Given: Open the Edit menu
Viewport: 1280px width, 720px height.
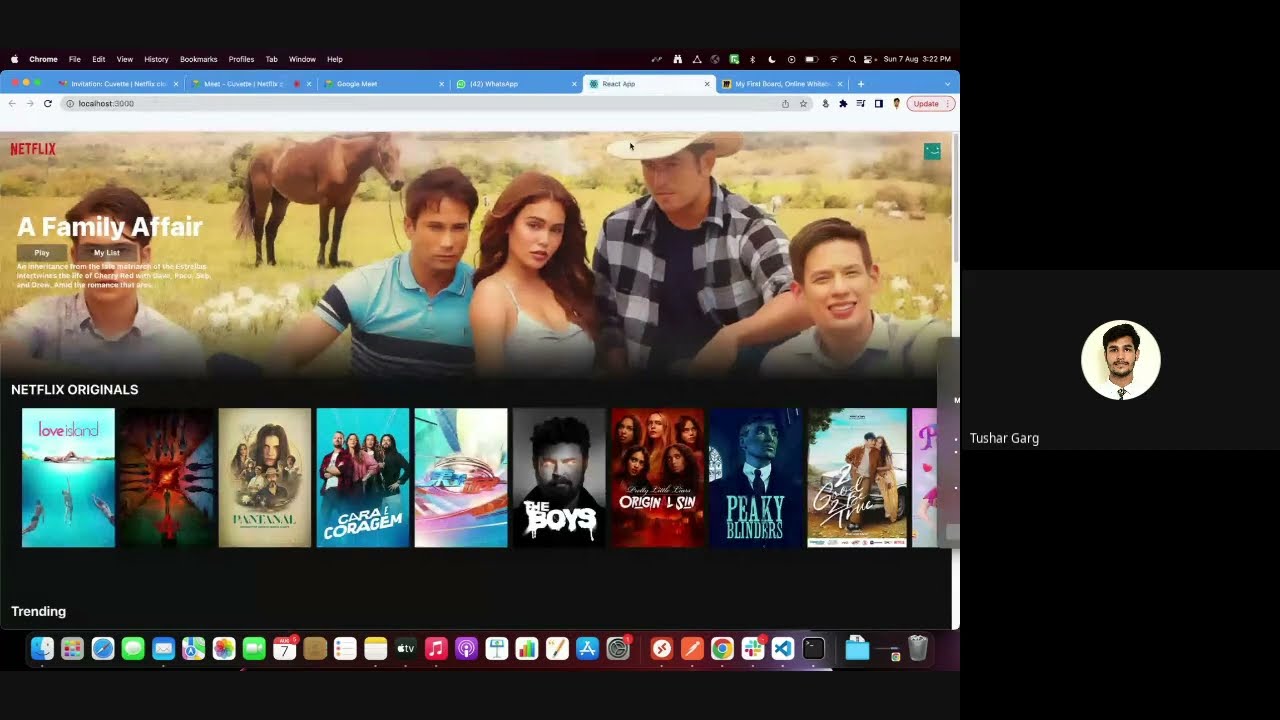Looking at the screenshot, I should point(99,59).
